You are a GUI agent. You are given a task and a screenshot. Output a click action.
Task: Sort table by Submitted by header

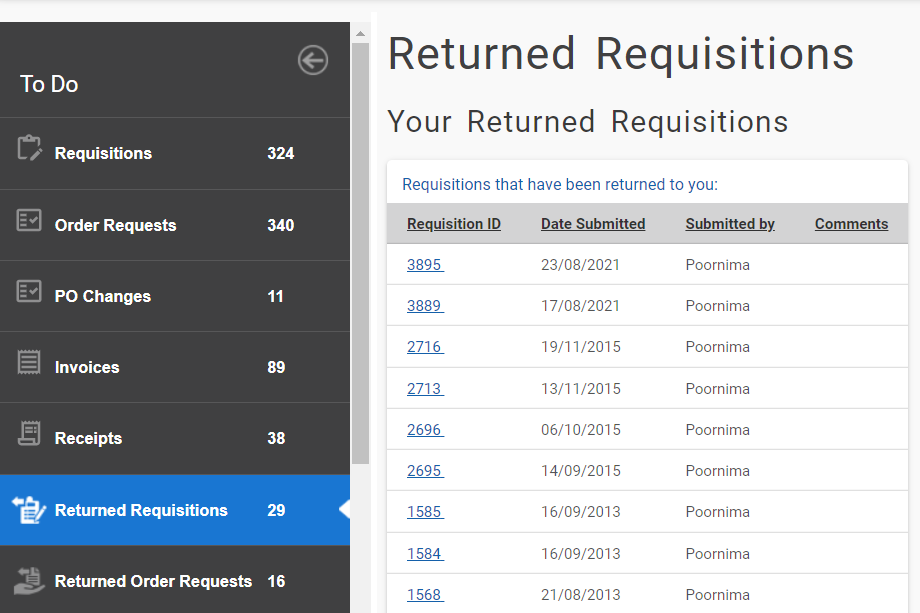(x=730, y=224)
